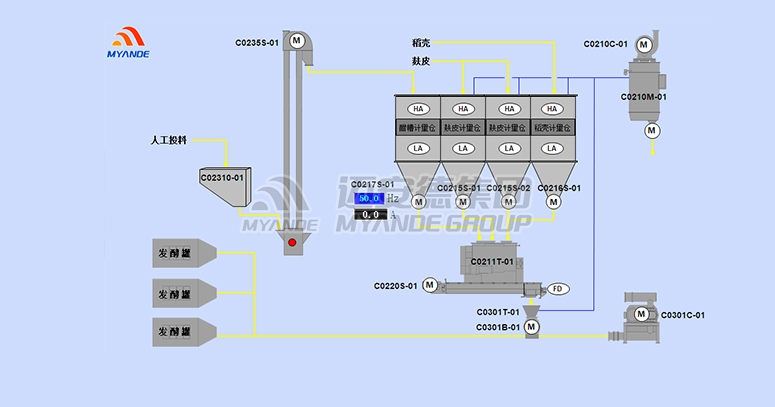Click the FD sensor indicator
Image resolution: width=775 pixels, height=407 pixels.
coord(556,289)
